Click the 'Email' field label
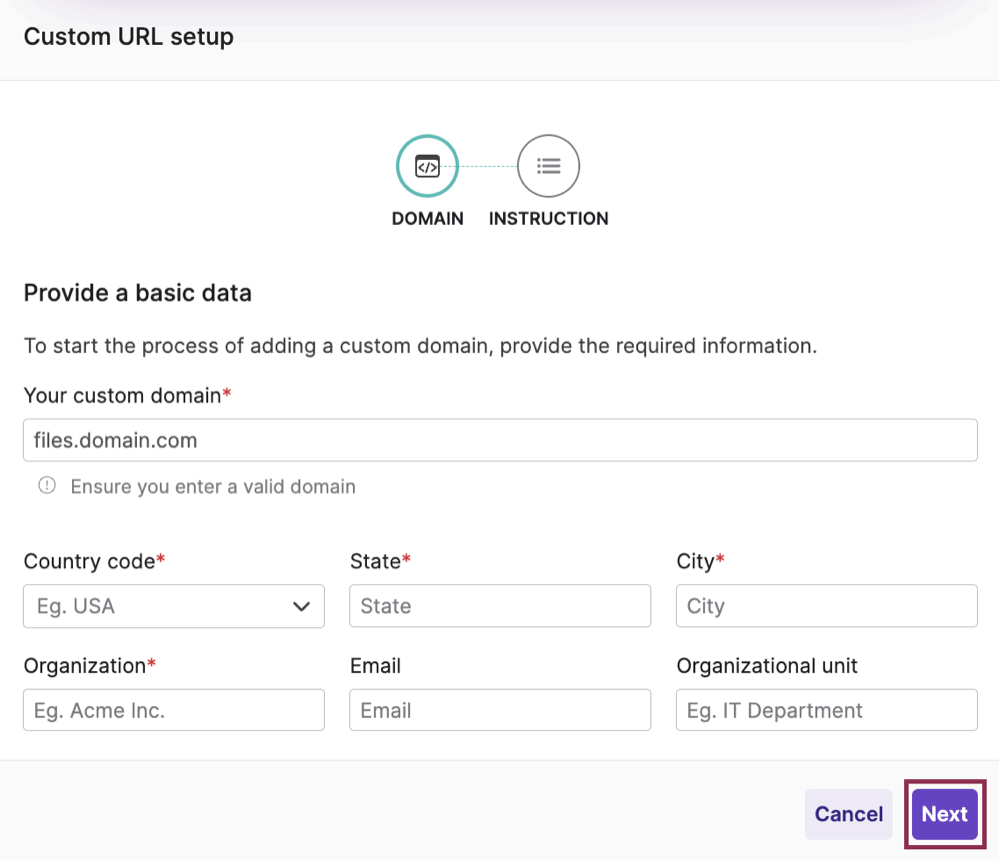 [375, 666]
